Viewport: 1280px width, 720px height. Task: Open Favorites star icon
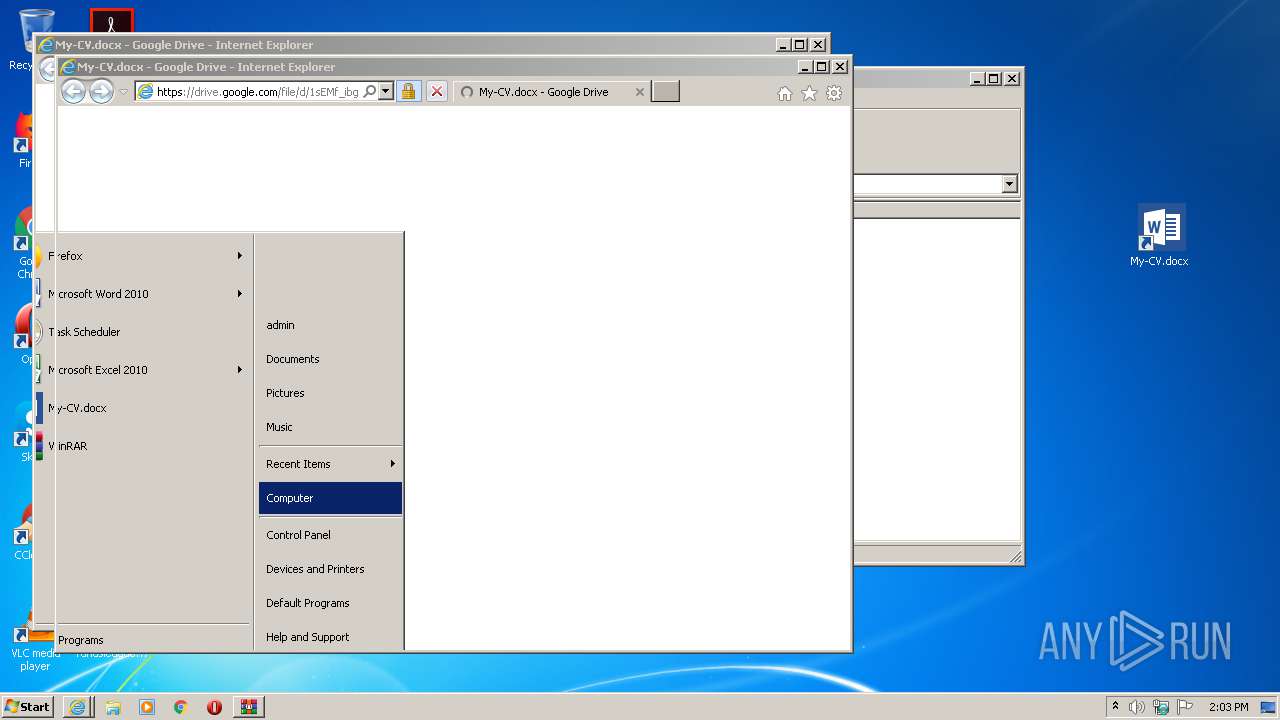(809, 93)
